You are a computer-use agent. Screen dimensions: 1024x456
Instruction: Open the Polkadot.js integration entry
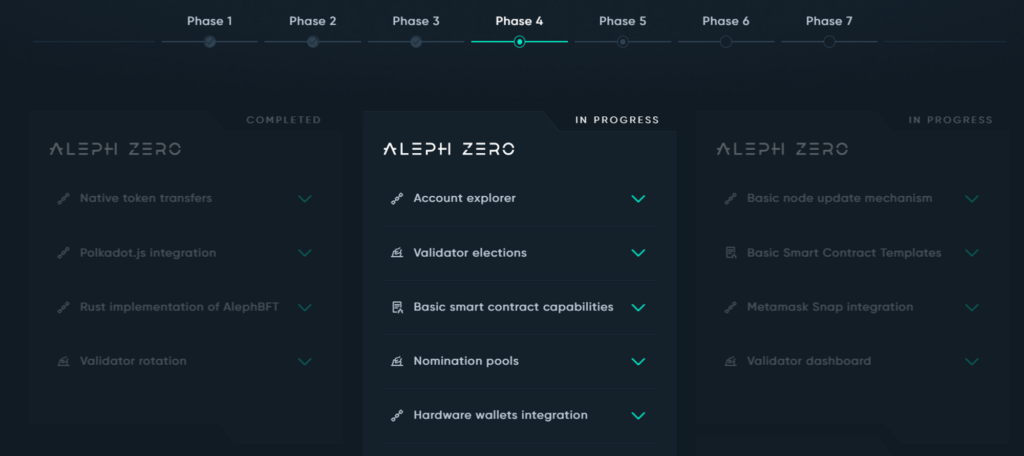(185, 253)
